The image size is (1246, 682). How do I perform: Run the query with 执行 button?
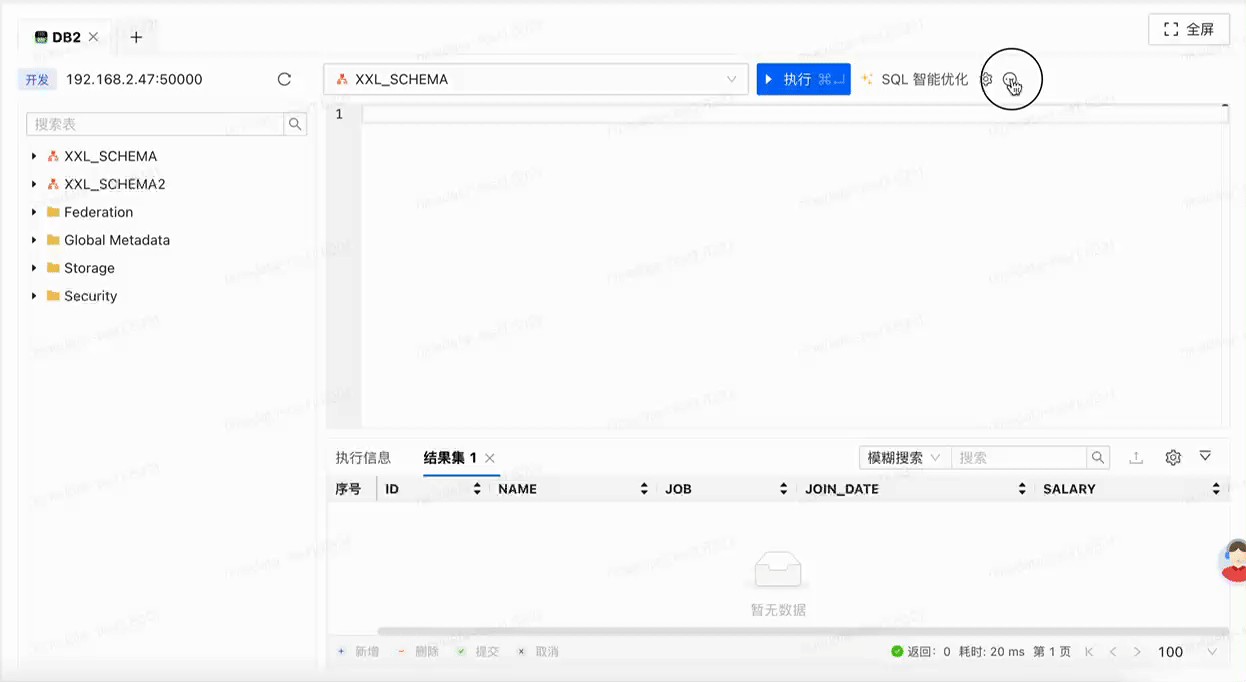803,79
